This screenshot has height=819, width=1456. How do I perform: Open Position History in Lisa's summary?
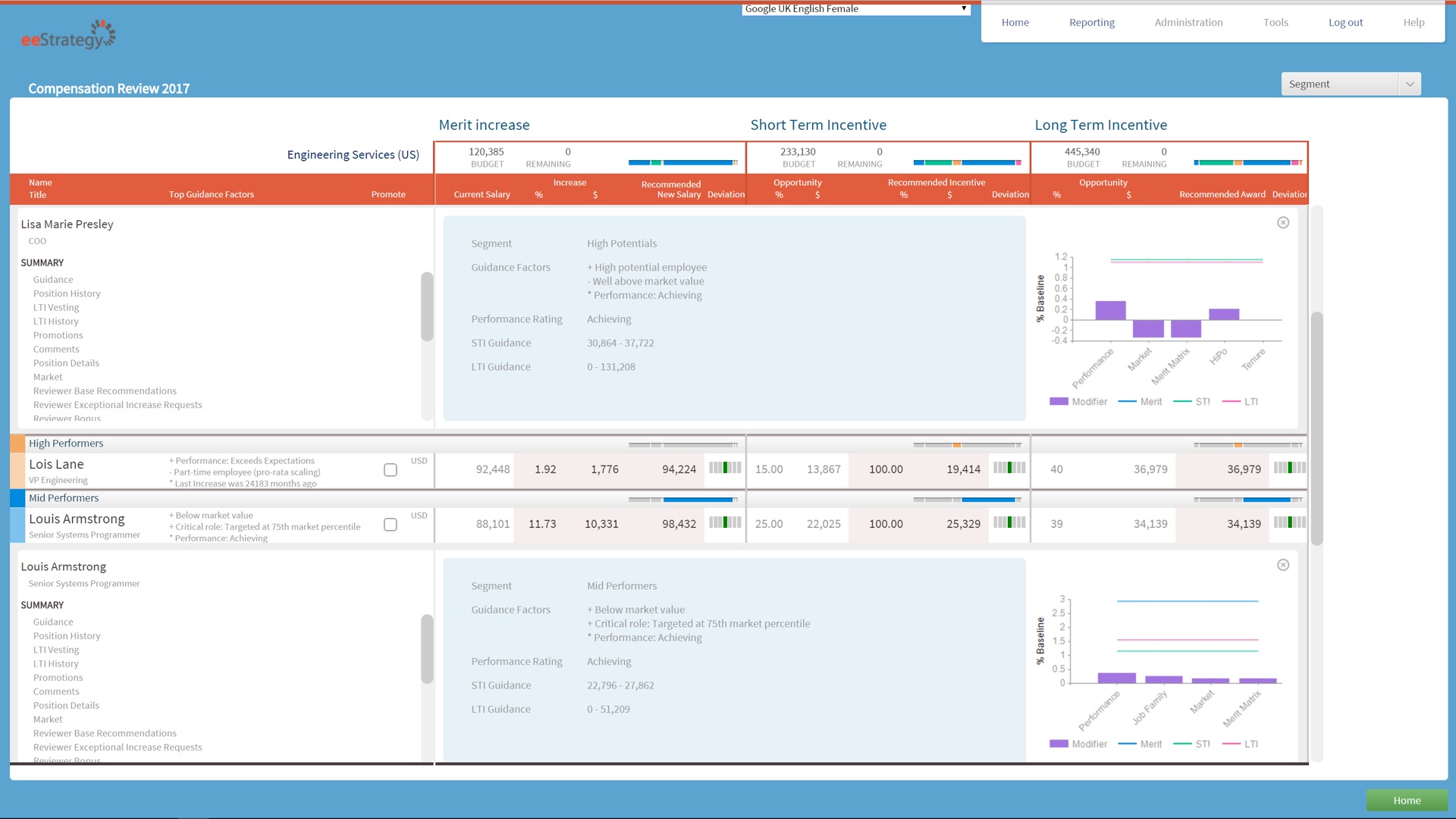[67, 293]
